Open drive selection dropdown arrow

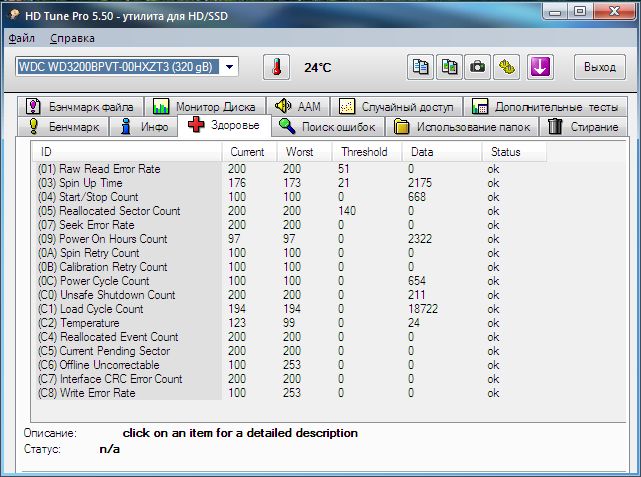(x=230, y=67)
